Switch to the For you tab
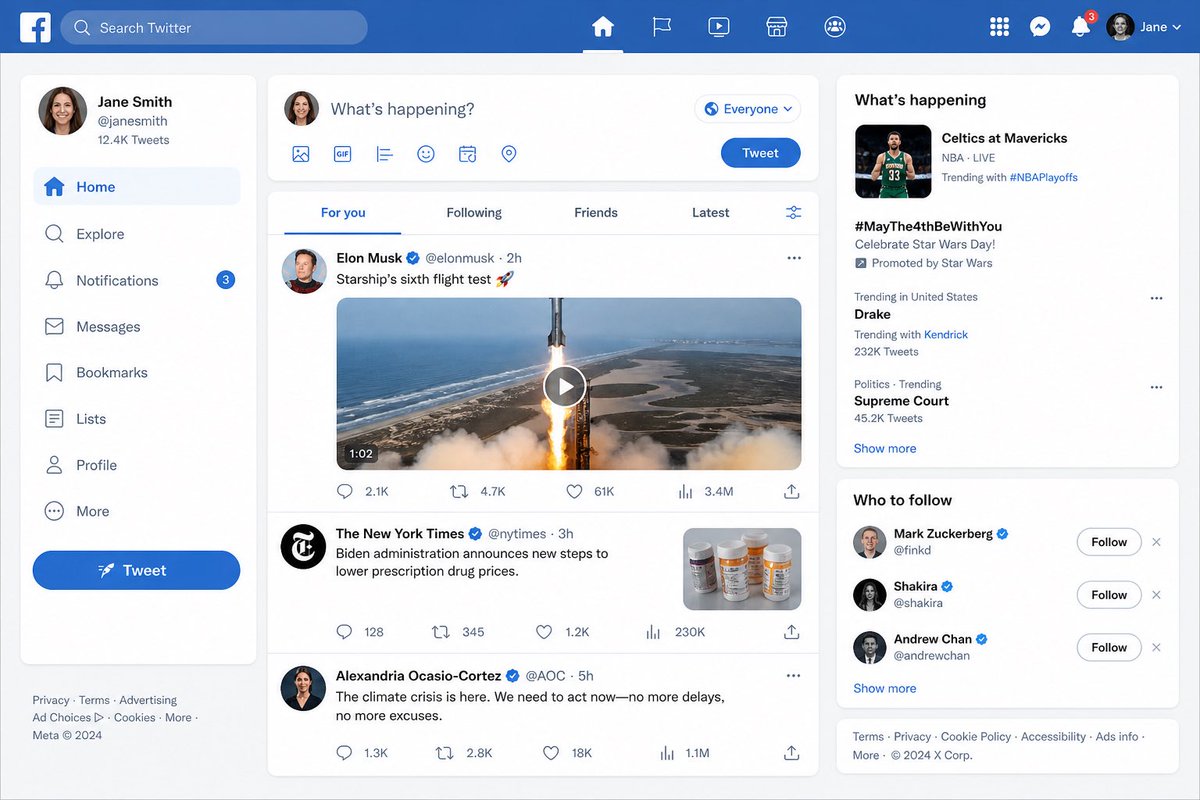 [343, 212]
